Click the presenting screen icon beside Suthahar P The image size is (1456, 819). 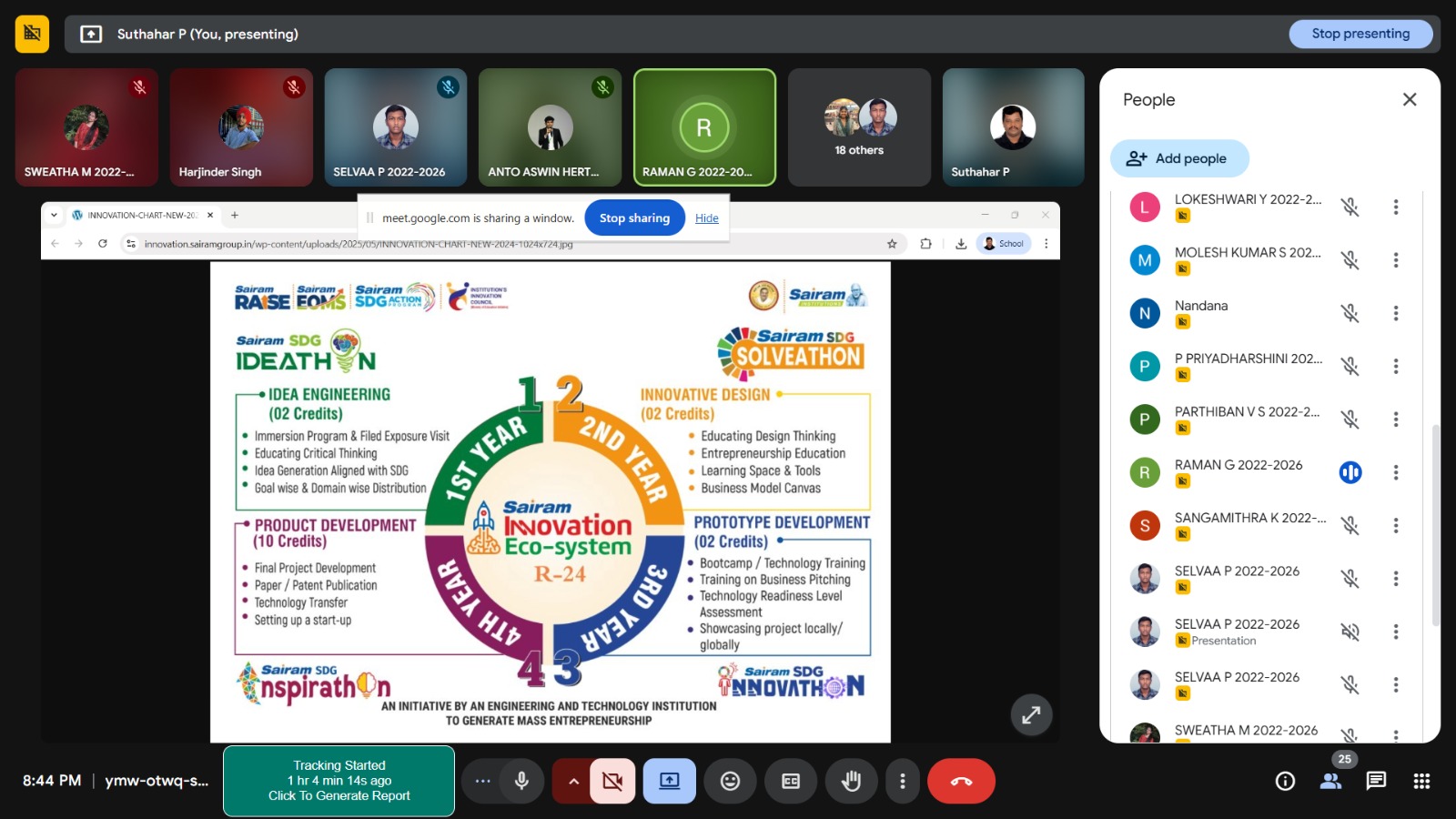click(x=91, y=34)
